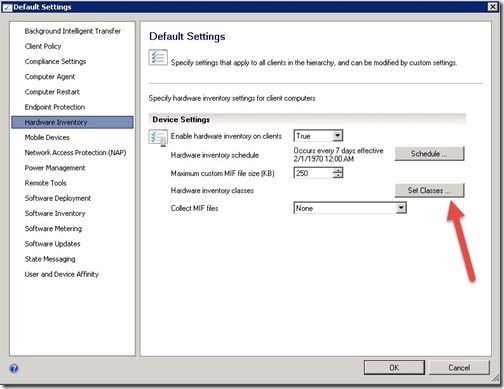This screenshot has height=389, width=504.
Task: Click the Default Settings checklist icon
Action: [x=158, y=58]
